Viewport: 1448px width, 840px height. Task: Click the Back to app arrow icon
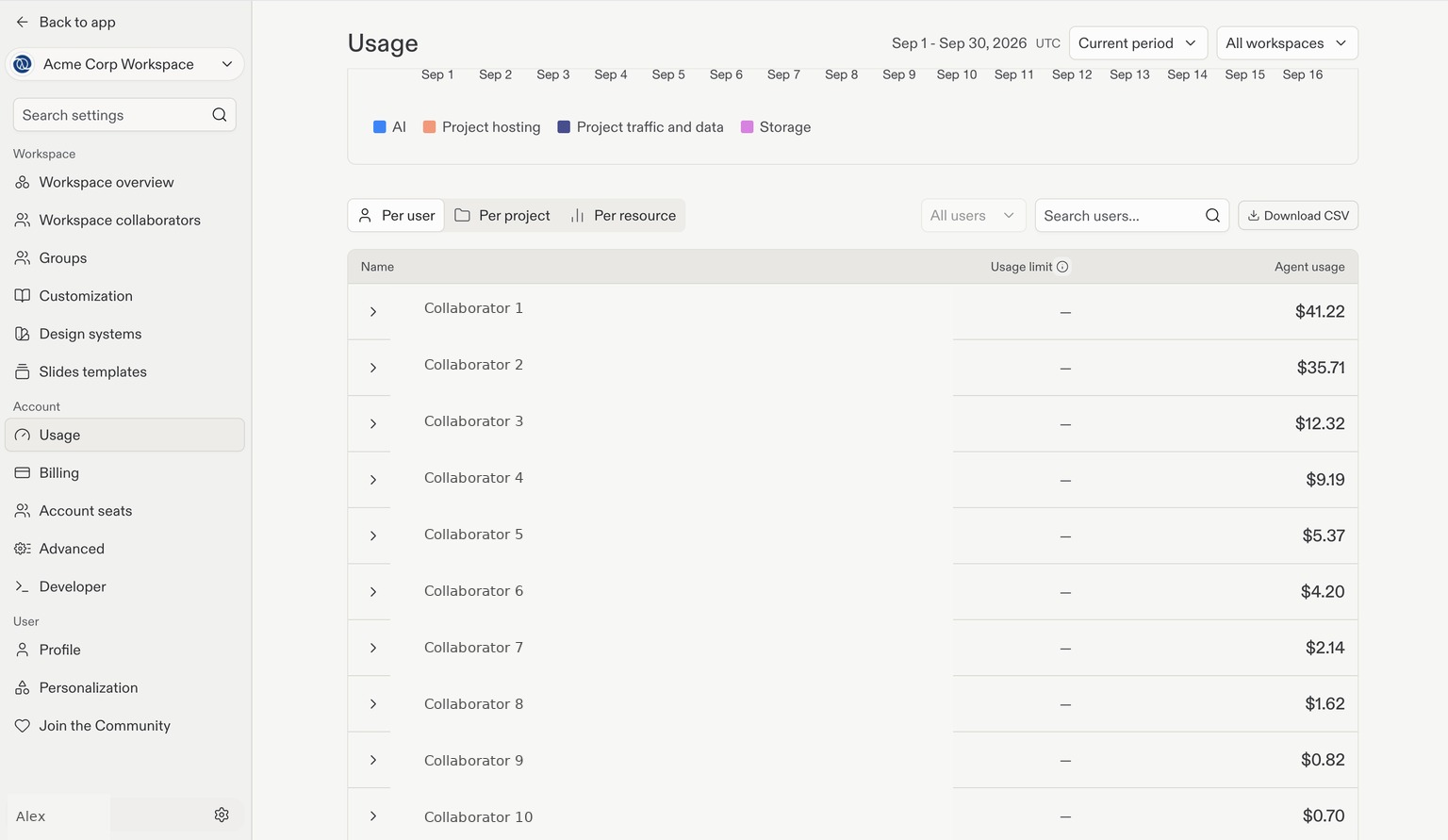23,22
